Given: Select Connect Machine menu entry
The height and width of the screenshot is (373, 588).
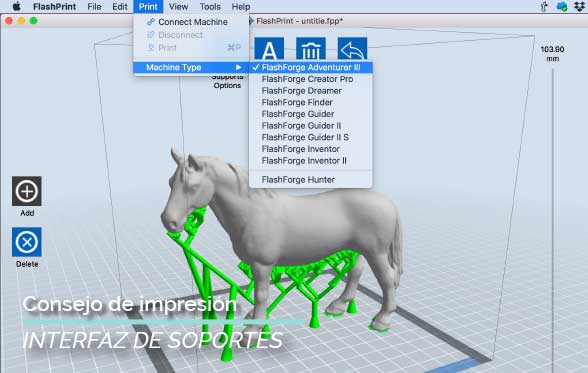Looking at the screenshot, I should pyautogui.click(x=191, y=22).
